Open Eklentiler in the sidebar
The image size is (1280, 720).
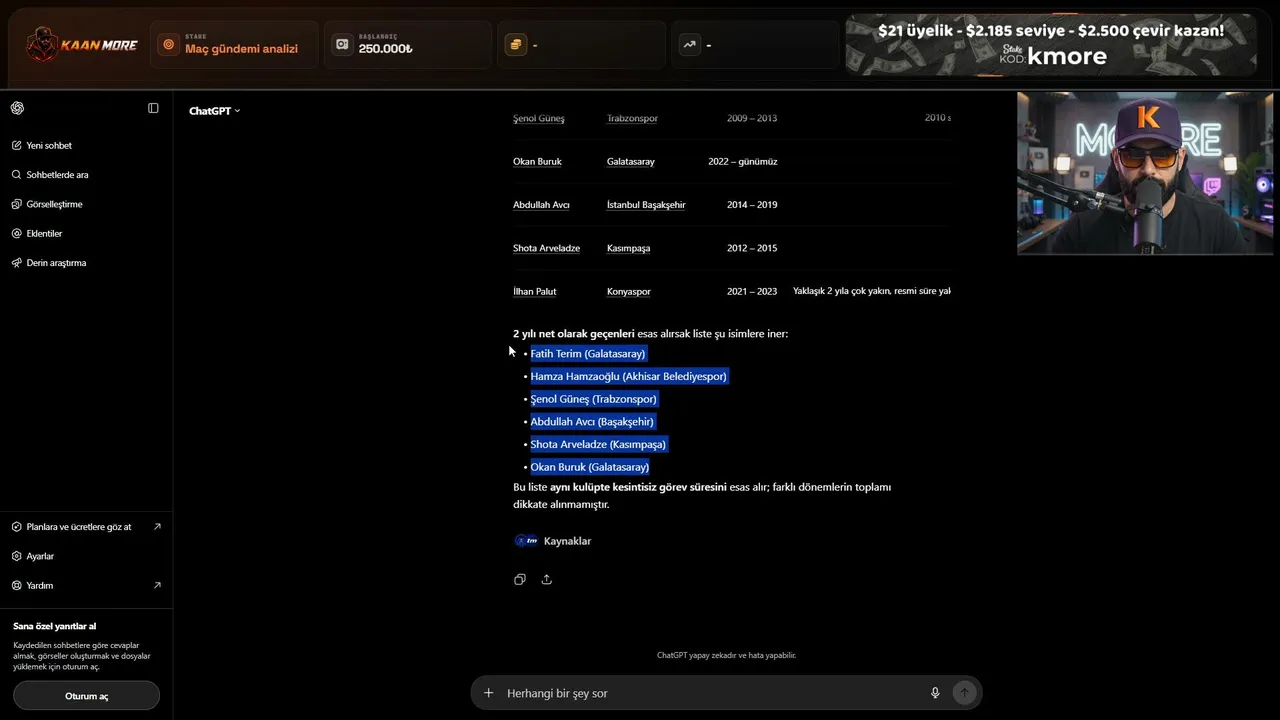tap(44, 233)
